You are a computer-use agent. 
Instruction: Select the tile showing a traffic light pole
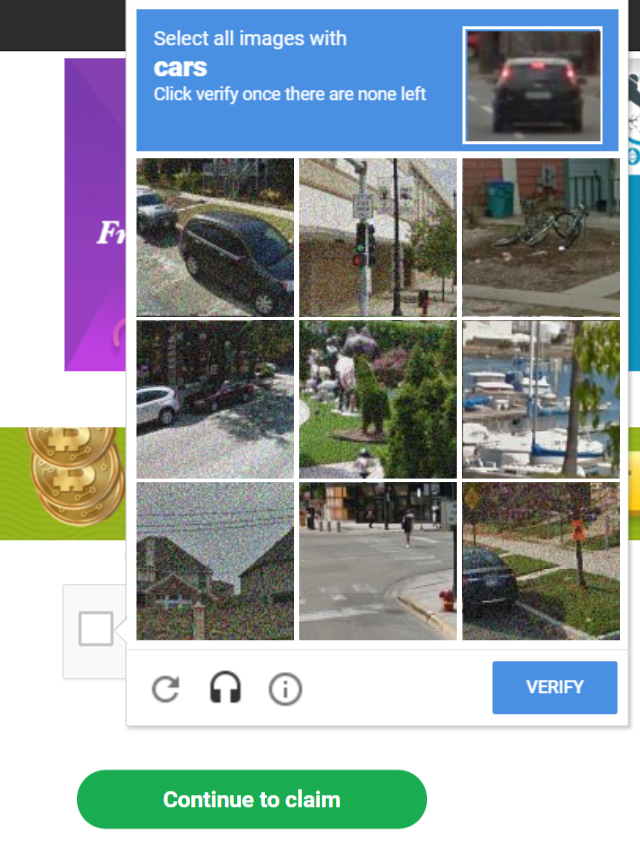pyautogui.click(x=378, y=237)
